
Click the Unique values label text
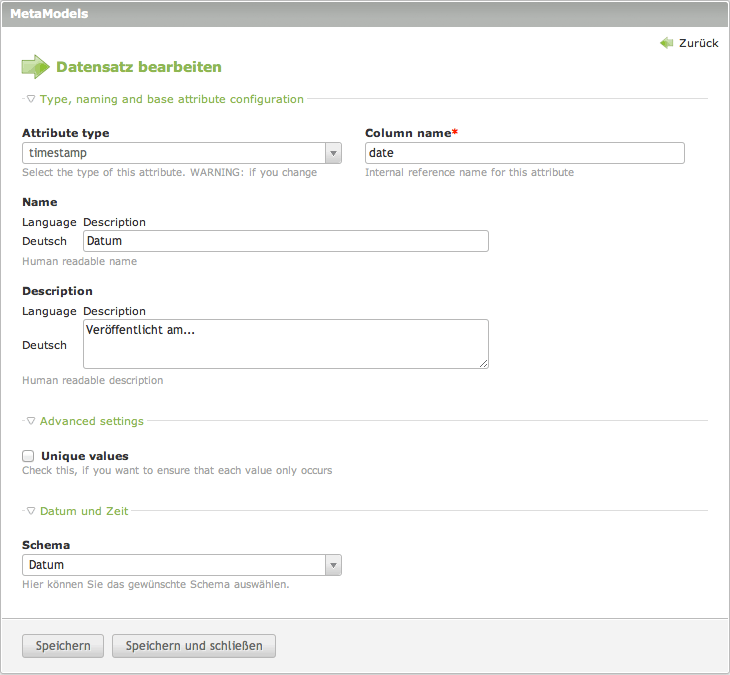(x=84, y=456)
